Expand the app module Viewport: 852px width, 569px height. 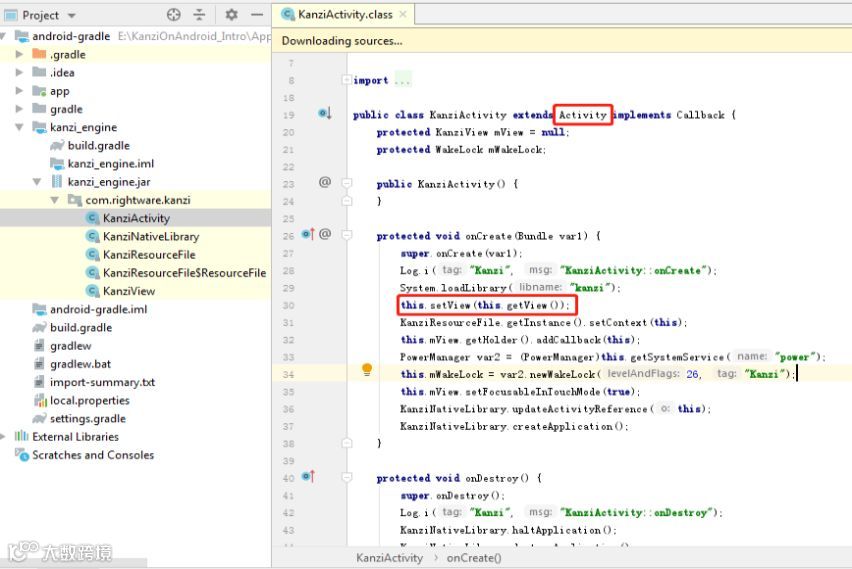(19, 91)
